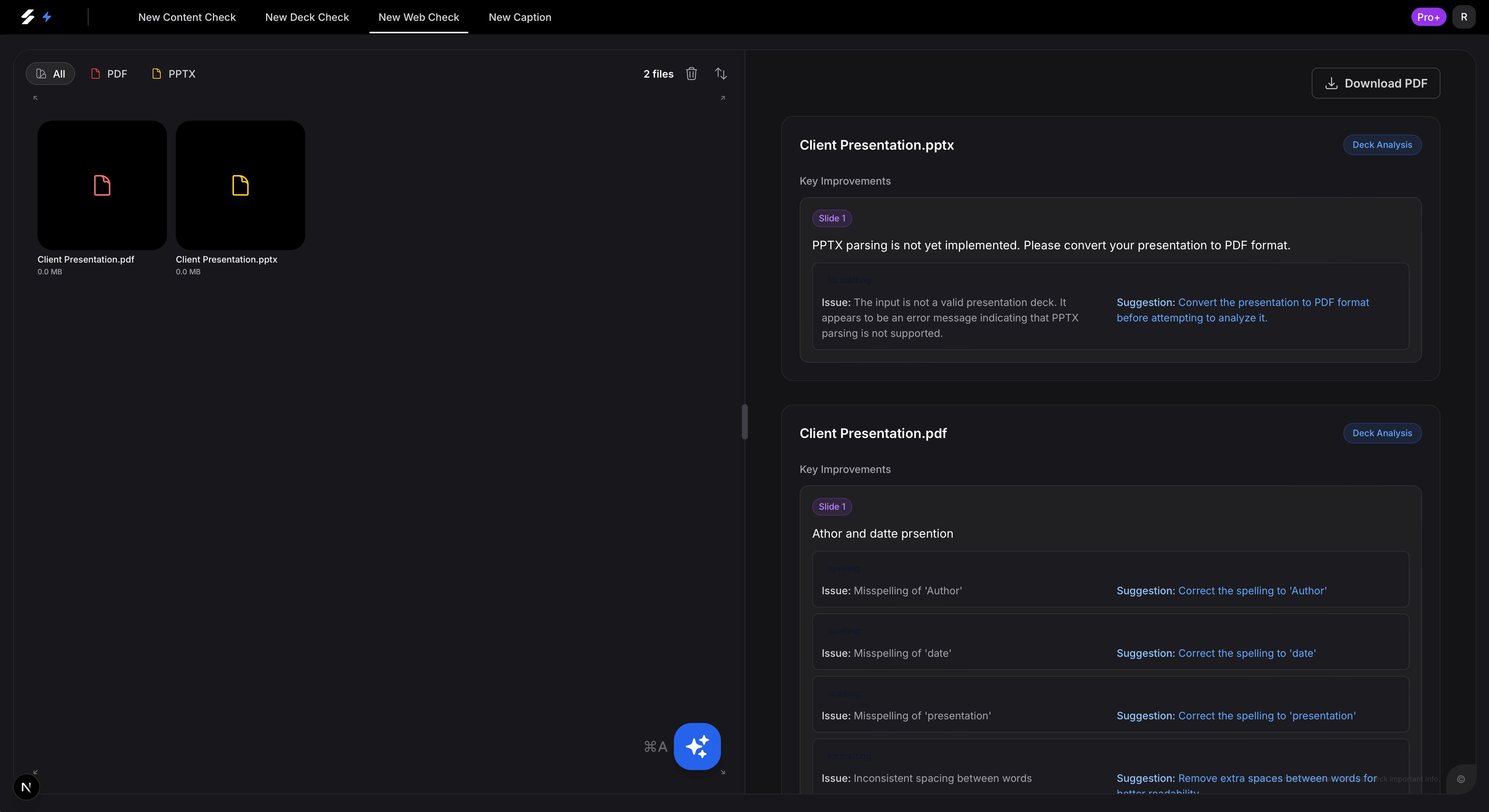Select the Client Presentation.pdf thumbnail
This screenshot has height=812, width=1489.
tap(102, 185)
